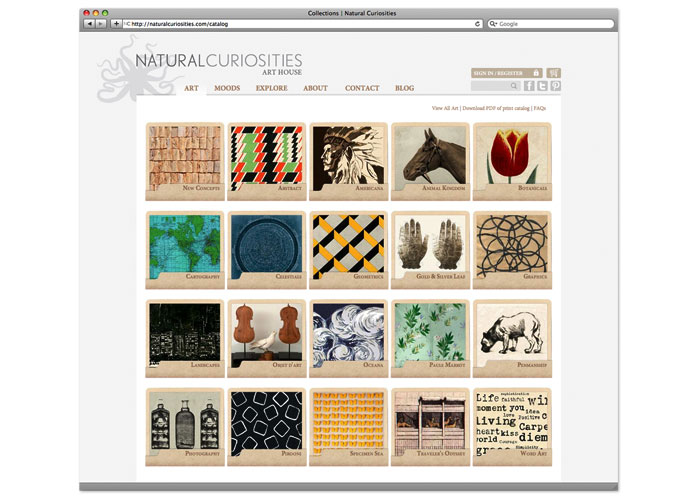Reload the page with the refresh icon
The height and width of the screenshot is (500, 700).
[x=477, y=24]
